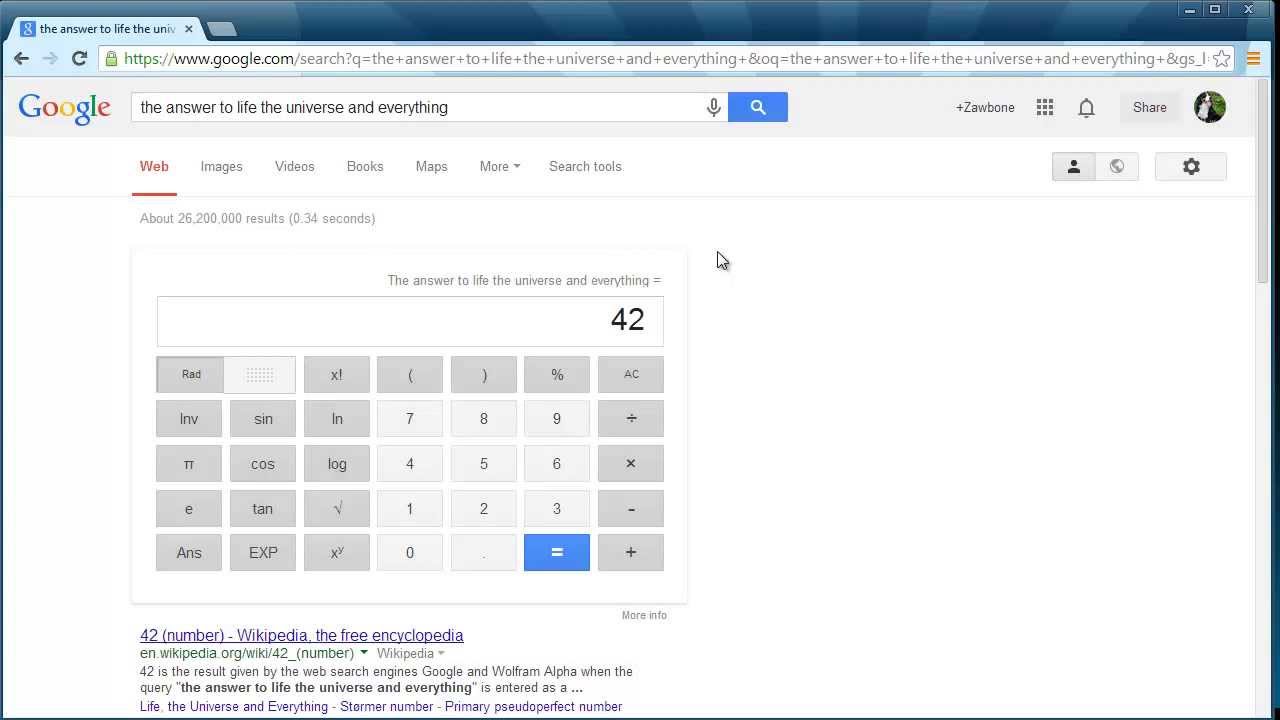Click More info under calculator
Image resolution: width=1280 pixels, height=720 pixels.
[x=644, y=615]
